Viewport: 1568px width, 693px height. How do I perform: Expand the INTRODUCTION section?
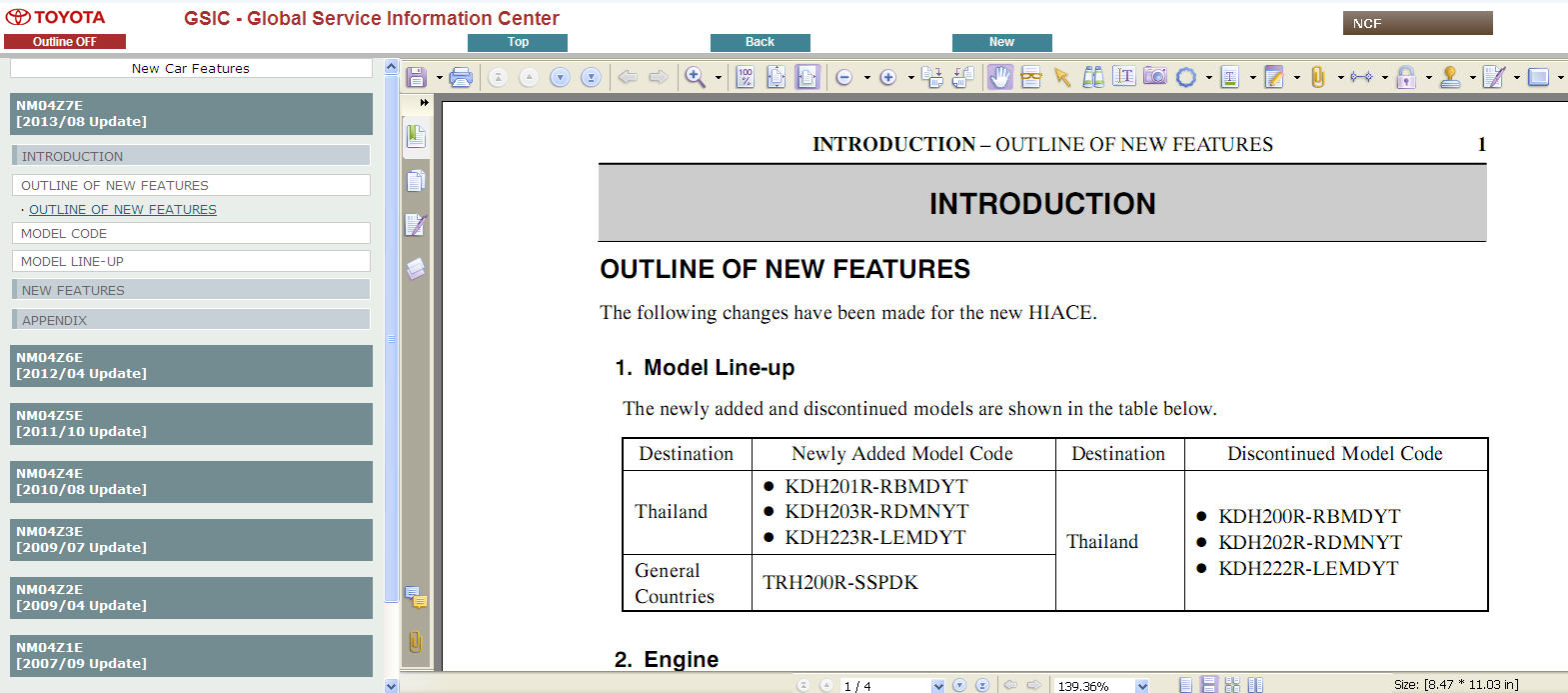[x=191, y=156]
